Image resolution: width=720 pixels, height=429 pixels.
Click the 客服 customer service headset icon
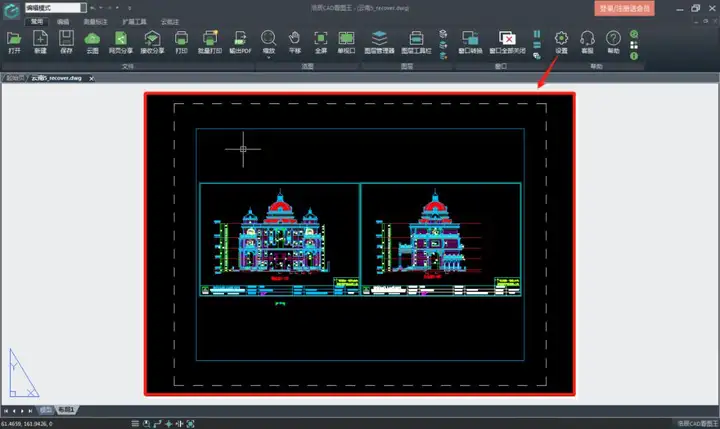coord(587,39)
